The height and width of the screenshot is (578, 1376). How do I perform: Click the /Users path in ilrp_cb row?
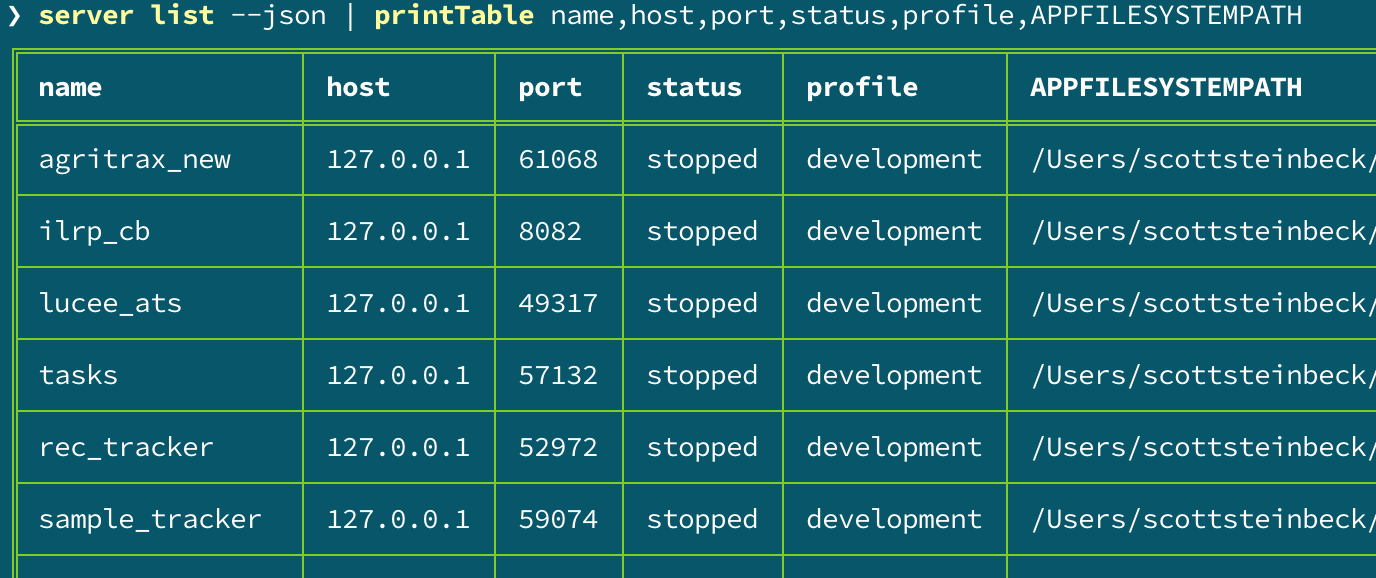coord(1203,232)
